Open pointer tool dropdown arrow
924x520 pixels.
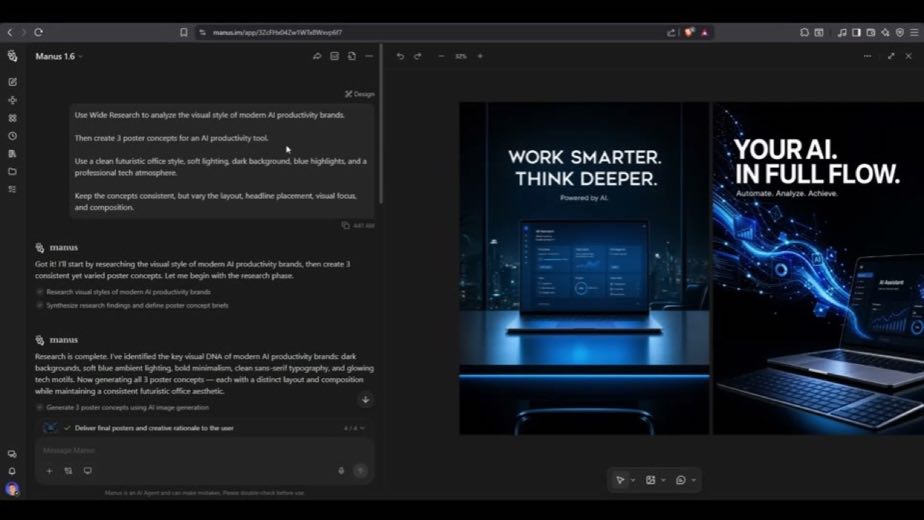(x=633, y=480)
